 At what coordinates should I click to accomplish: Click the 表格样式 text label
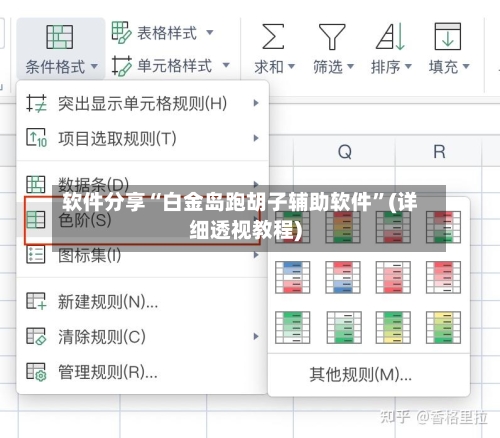point(167,33)
